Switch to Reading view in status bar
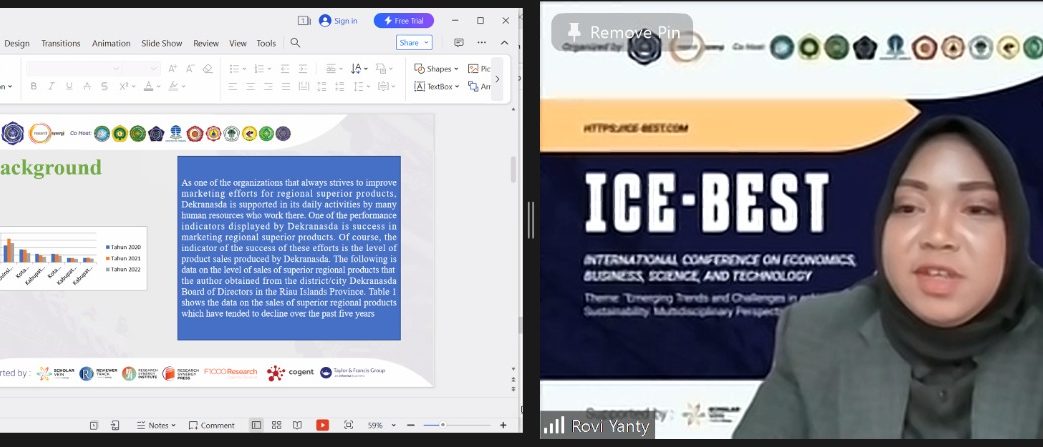The width and height of the screenshot is (1043, 447). (297, 425)
